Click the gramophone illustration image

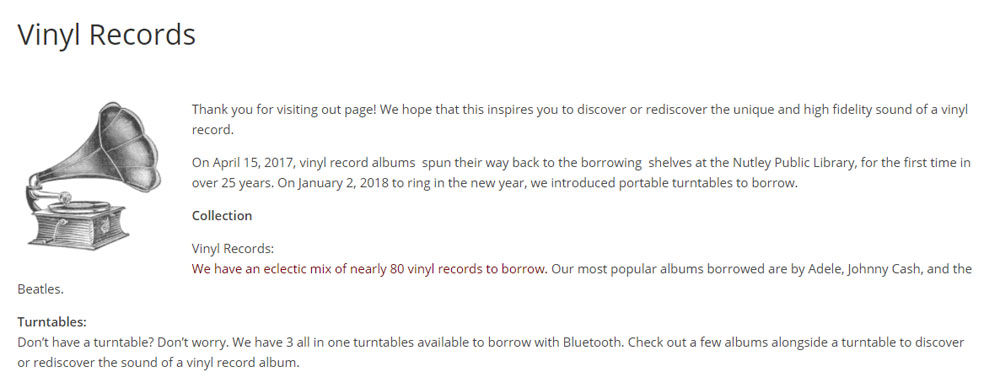coord(92,176)
